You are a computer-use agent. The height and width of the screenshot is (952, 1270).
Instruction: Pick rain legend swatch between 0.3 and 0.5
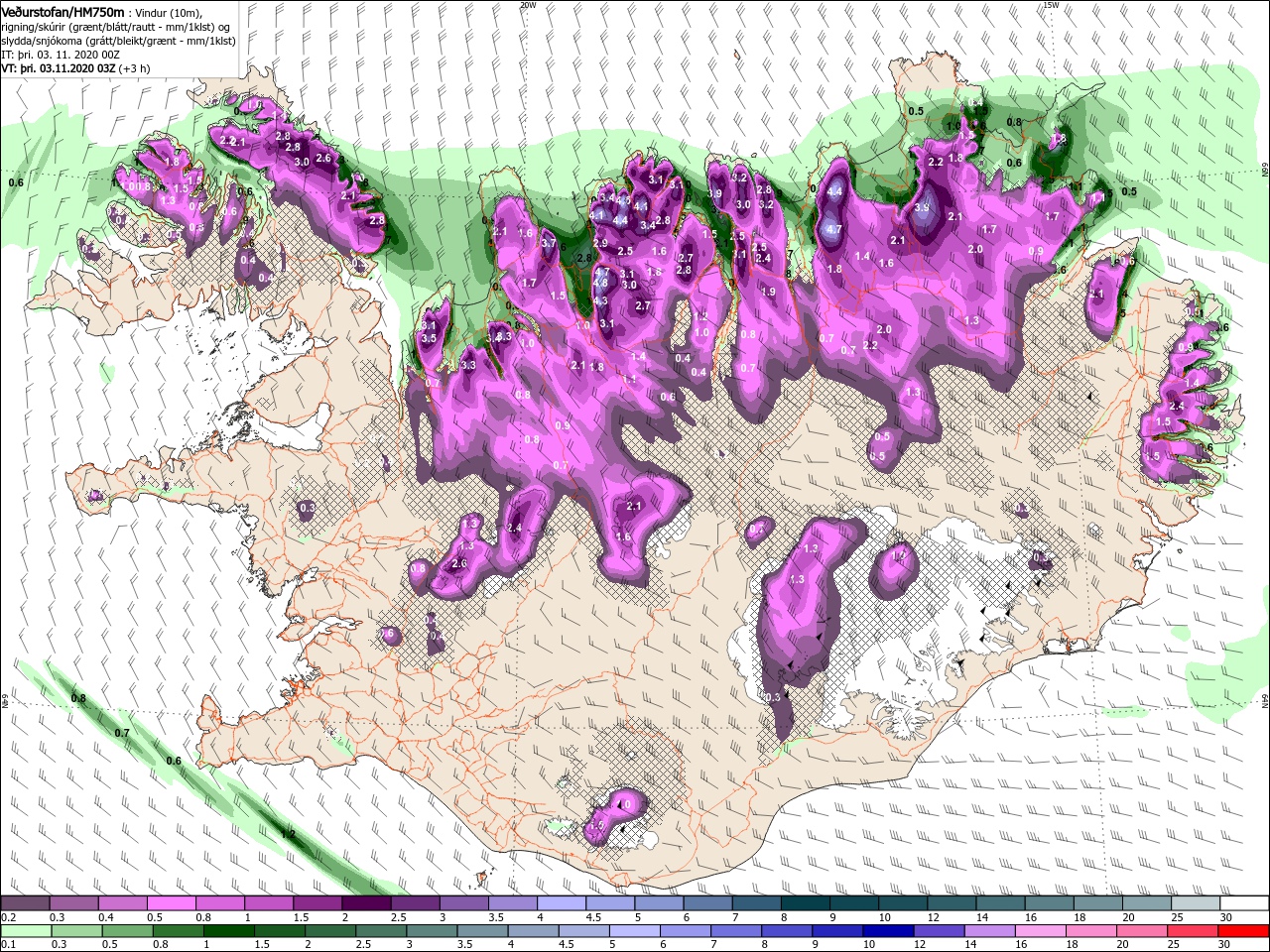click(x=76, y=931)
